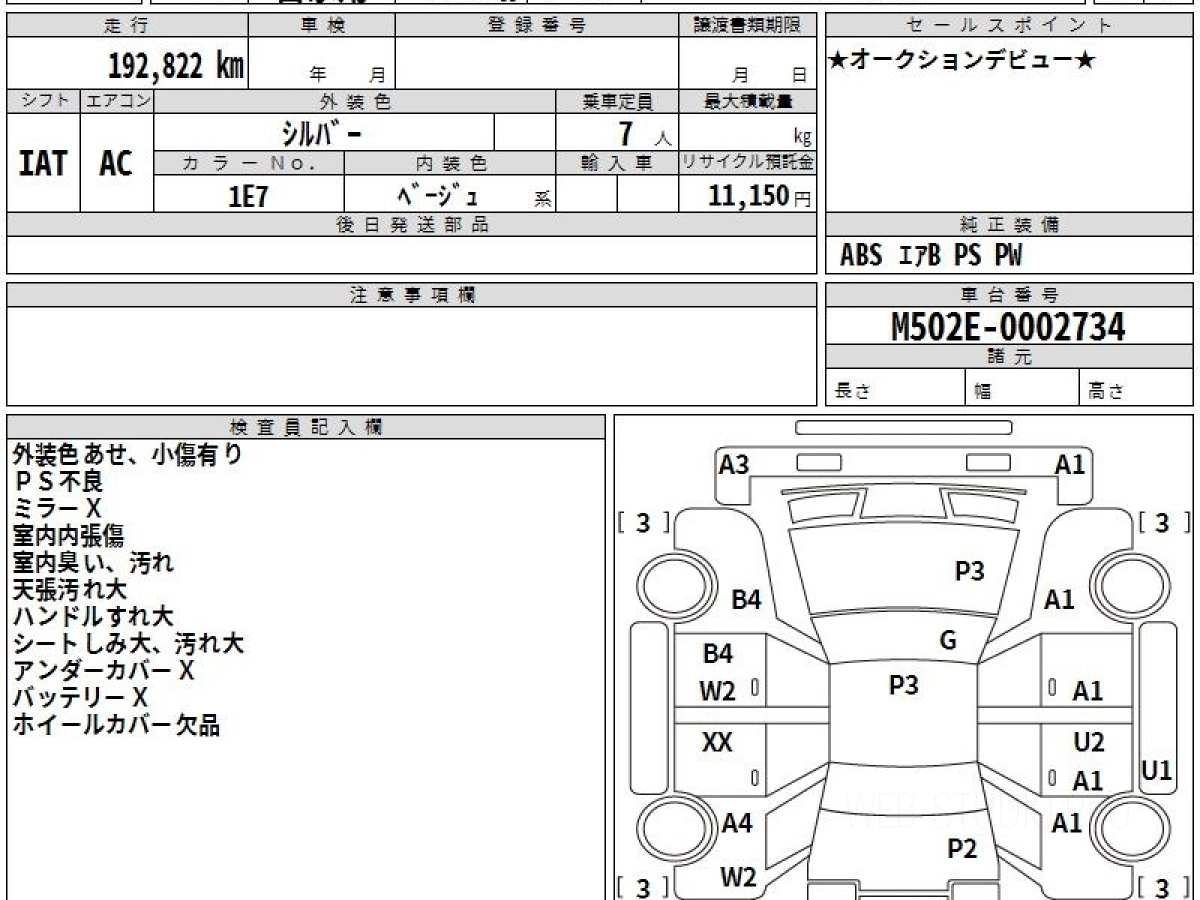Image resolution: width=1200 pixels, height=900 pixels.
Task: Select the A3 bumper damage mark
Action: (x=734, y=465)
